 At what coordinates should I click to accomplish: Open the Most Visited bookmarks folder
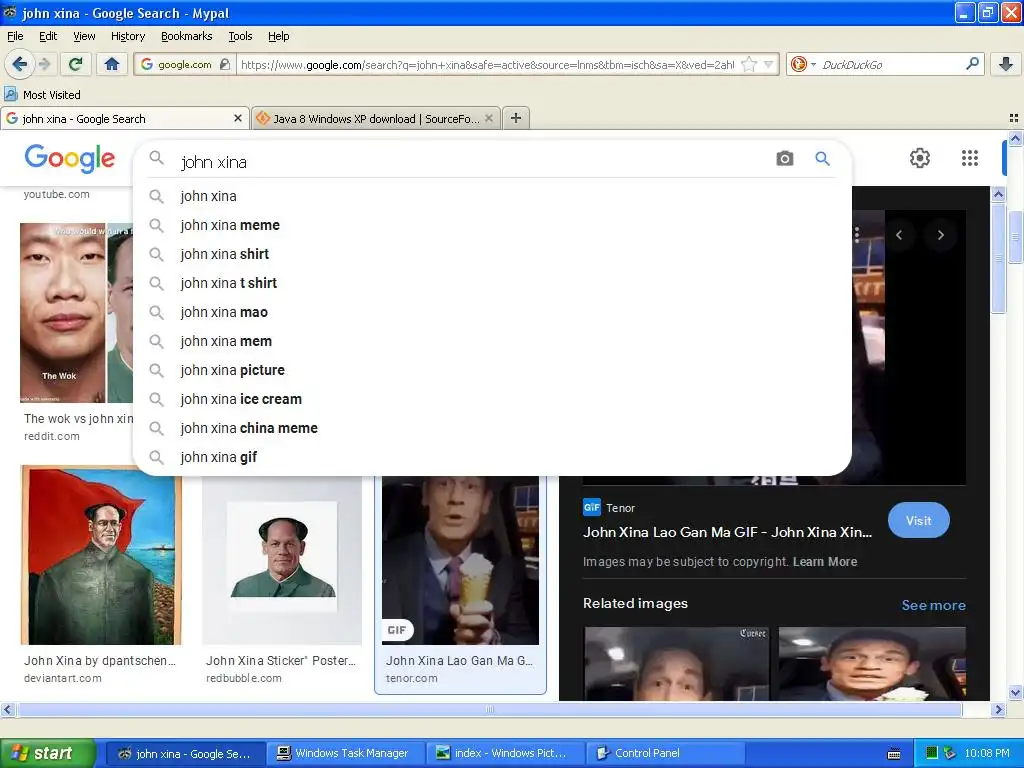(x=43, y=95)
